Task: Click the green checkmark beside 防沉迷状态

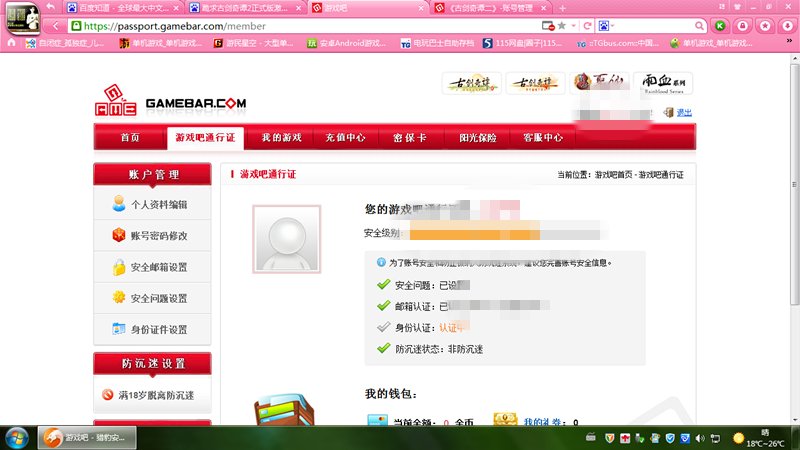Action: click(384, 348)
